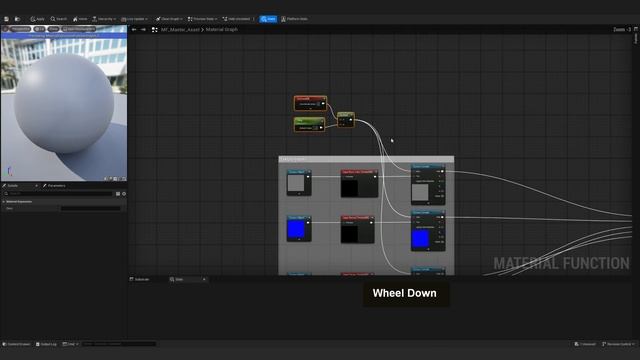Open the Content Drawer
640x360 pixels.
point(16,344)
